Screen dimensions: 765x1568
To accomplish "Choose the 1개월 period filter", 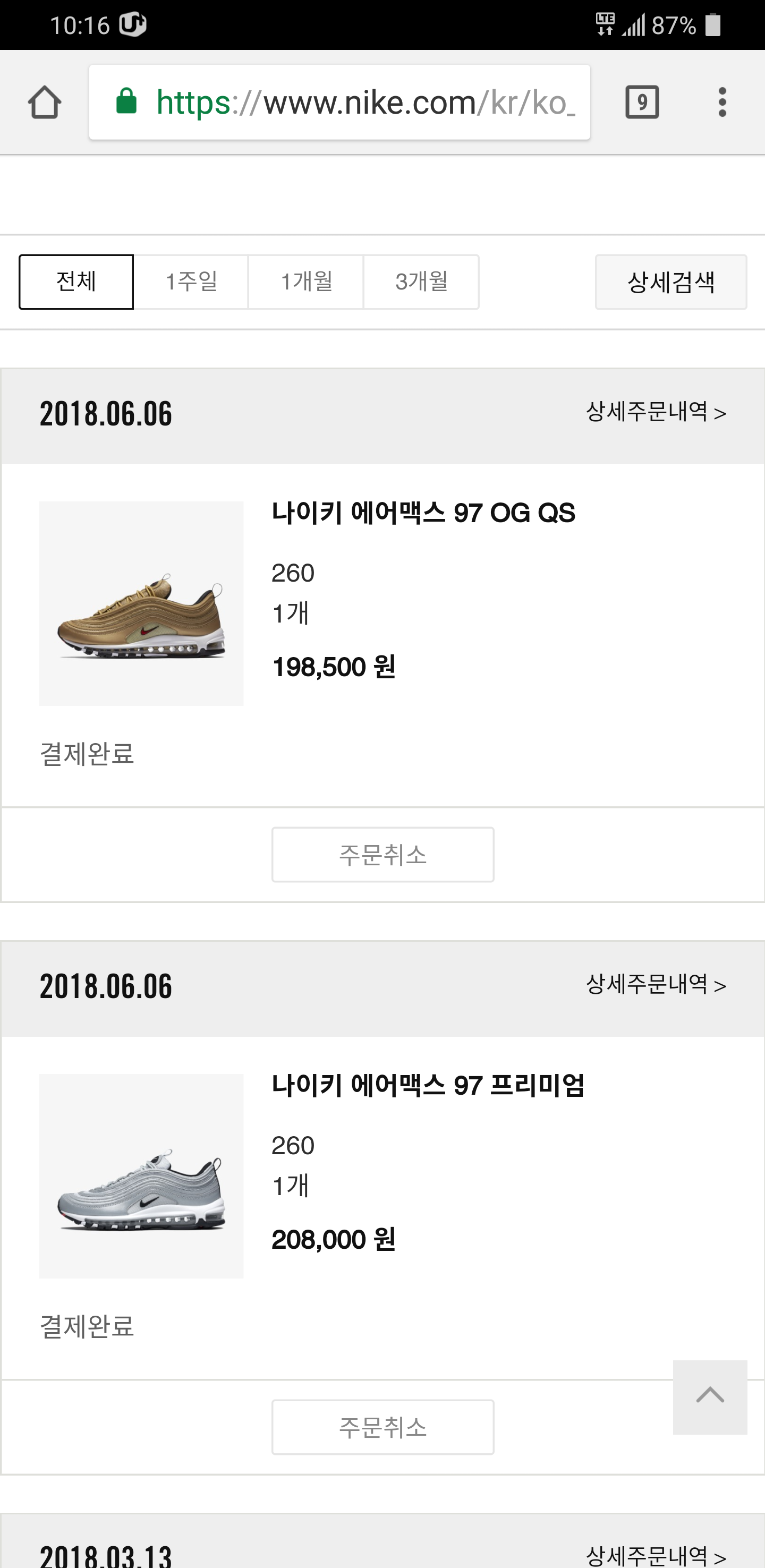I will click(306, 282).
